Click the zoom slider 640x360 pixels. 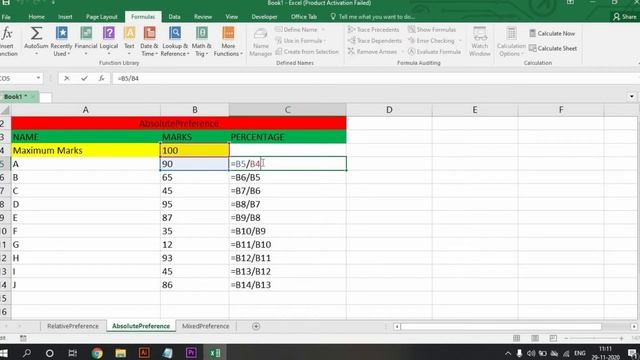594,338
